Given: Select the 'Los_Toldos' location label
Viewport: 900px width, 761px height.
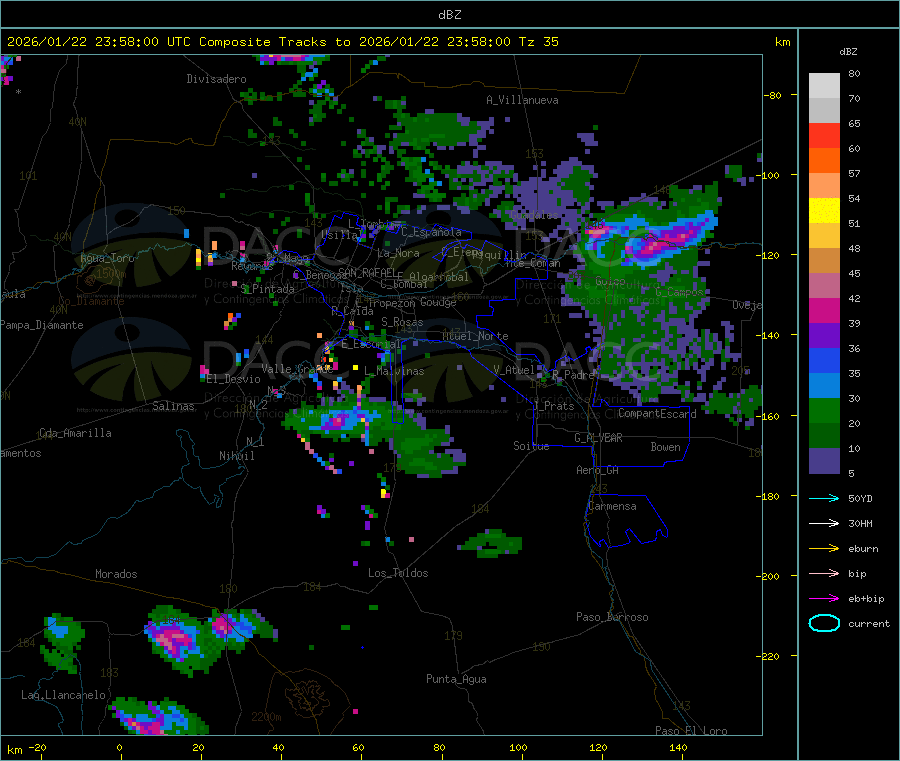Looking at the screenshot, I should pyautogui.click(x=398, y=573).
